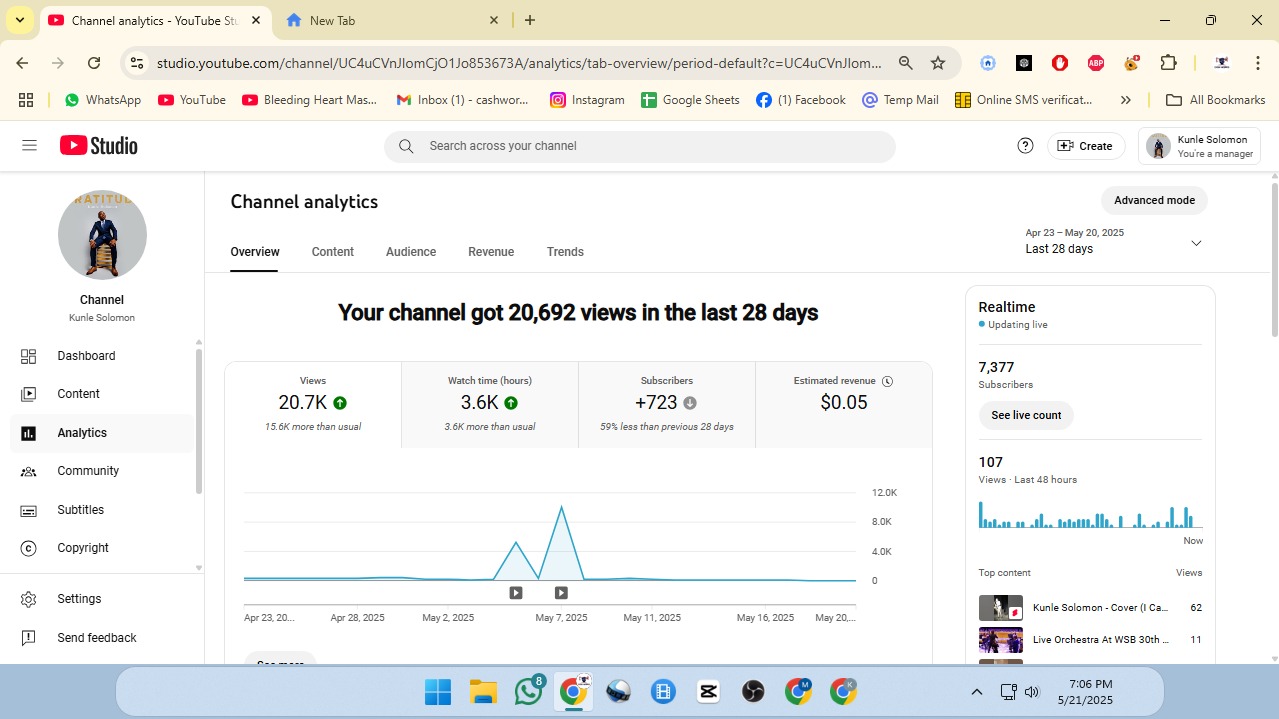Click the See live count button

tap(1026, 415)
